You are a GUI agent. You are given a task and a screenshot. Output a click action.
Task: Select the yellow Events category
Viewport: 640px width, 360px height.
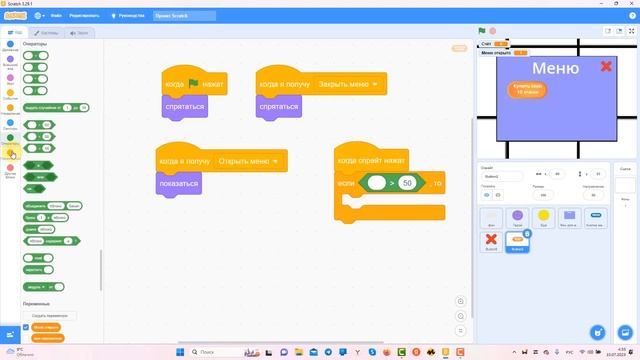coord(10,93)
